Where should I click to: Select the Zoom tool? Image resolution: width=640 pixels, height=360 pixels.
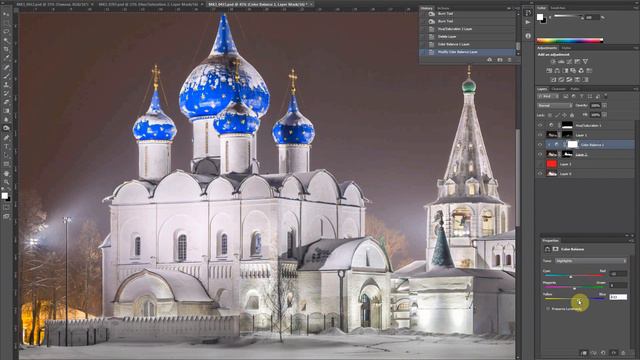click(6, 182)
